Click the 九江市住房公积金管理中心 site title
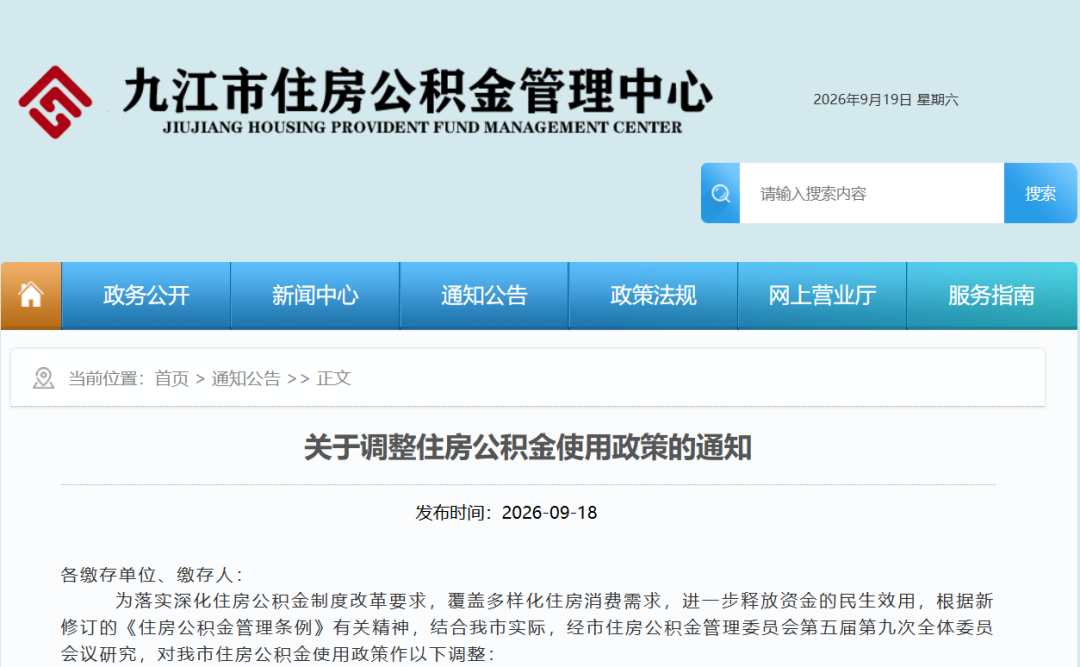Image resolution: width=1080 pixels, height=667 pixels. click(x=417, y=91)
